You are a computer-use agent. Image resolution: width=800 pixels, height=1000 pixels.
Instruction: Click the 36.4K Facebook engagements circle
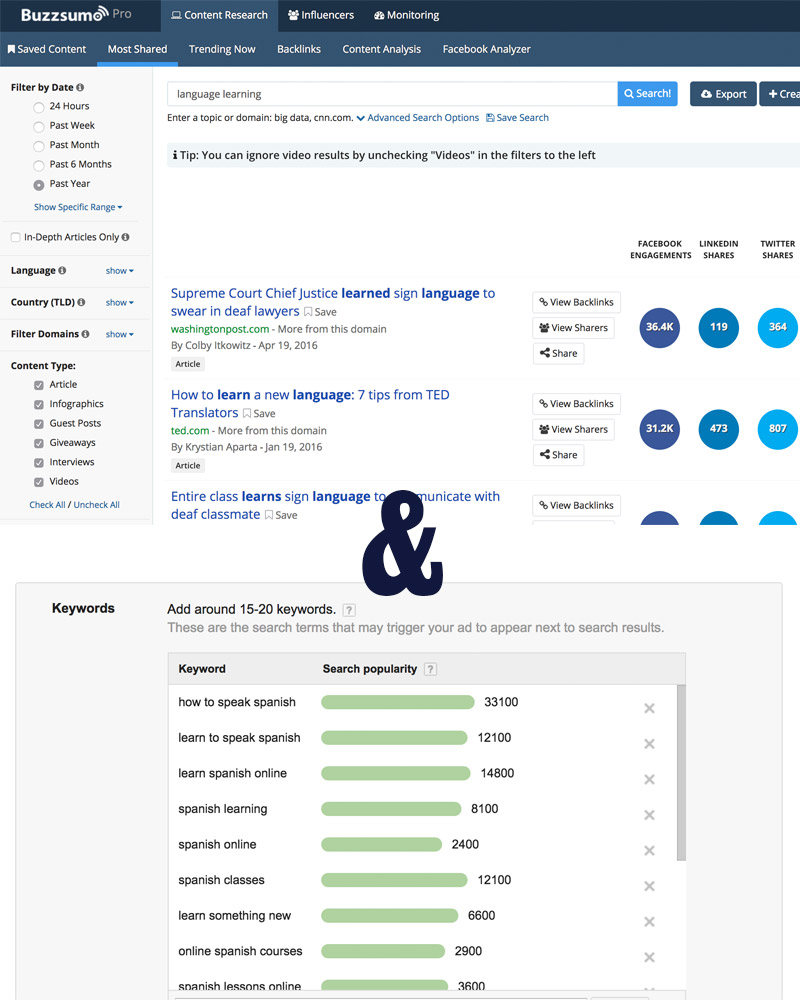[x=659, y=327]
